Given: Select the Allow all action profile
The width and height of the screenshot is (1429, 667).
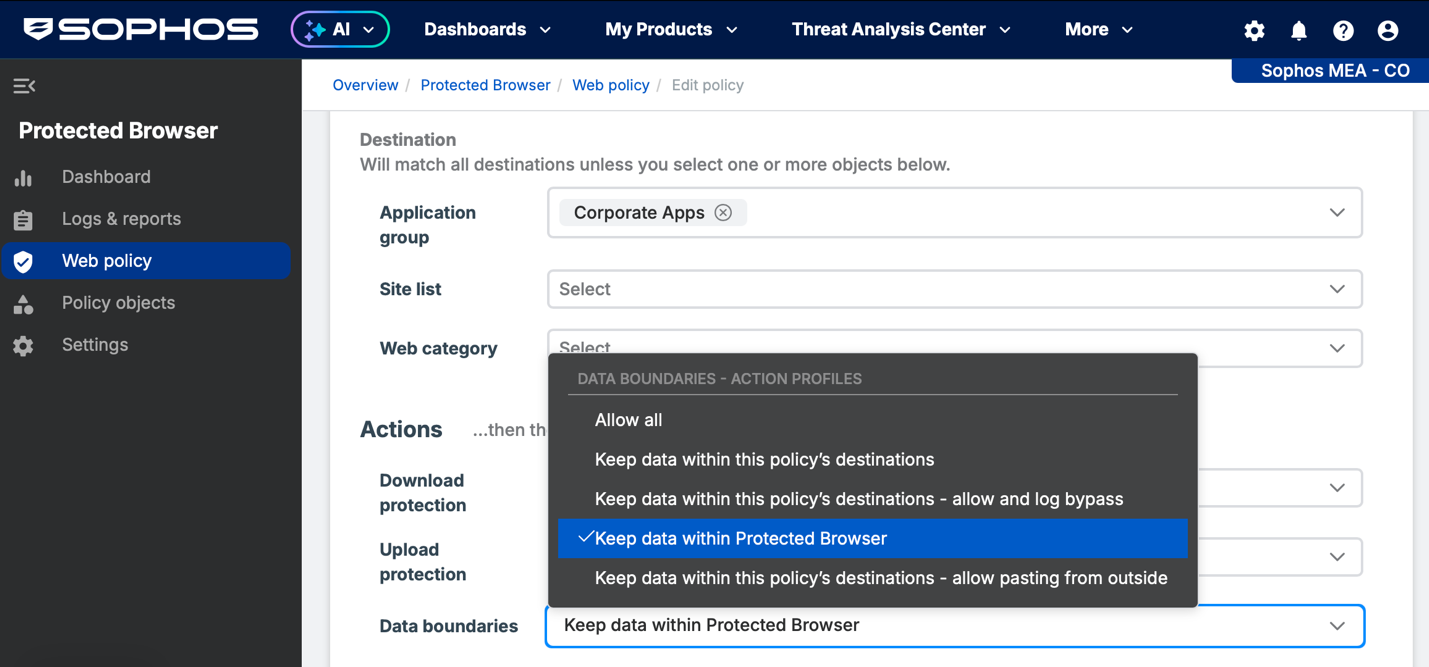Looking at the screenshot, I should pos(628,419).
